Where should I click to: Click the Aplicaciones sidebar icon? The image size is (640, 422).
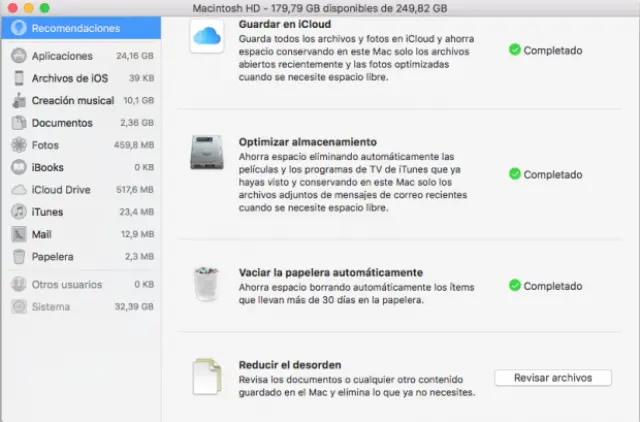click(18, 56)
